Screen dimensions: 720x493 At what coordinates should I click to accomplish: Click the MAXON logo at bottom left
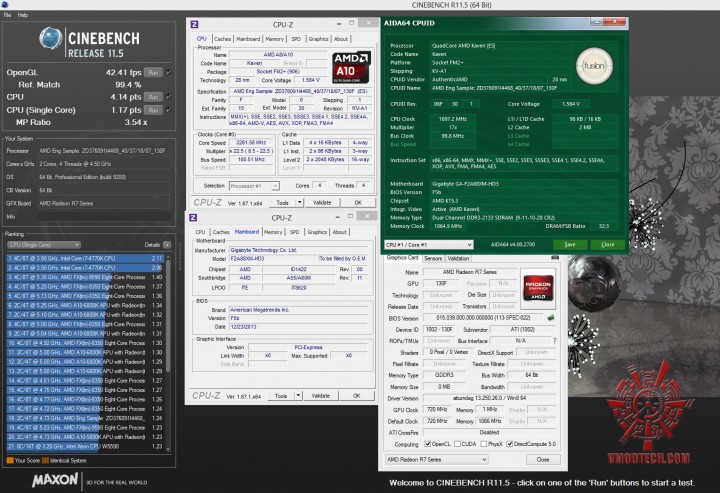55,480
